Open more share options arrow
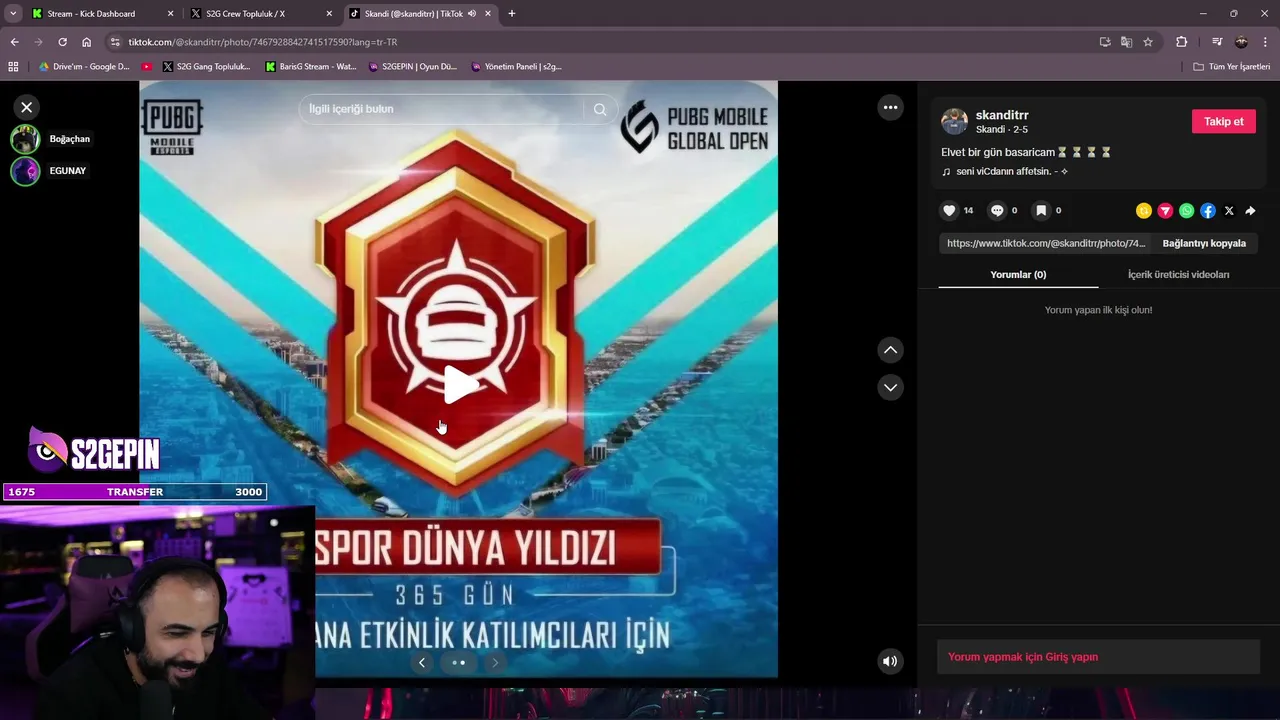 click(x=1250, y=211)
